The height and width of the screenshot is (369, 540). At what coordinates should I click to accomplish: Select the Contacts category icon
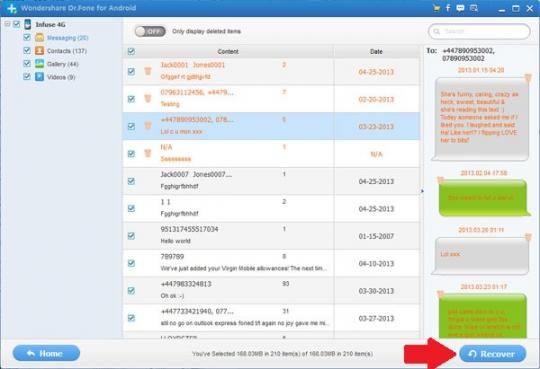pyautogui.click(x=40, y=51)
